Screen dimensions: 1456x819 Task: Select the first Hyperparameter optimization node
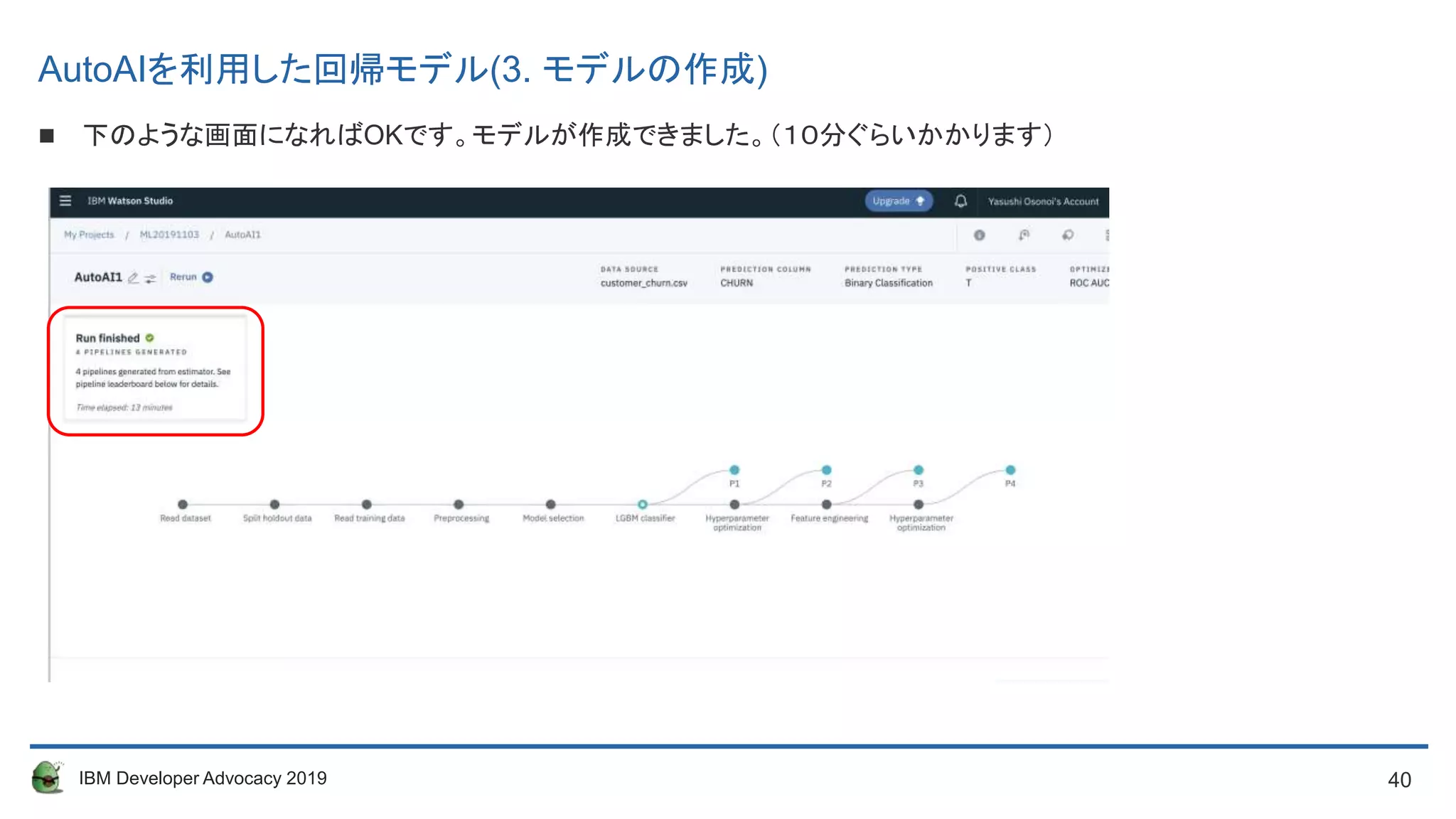[734, 504]
